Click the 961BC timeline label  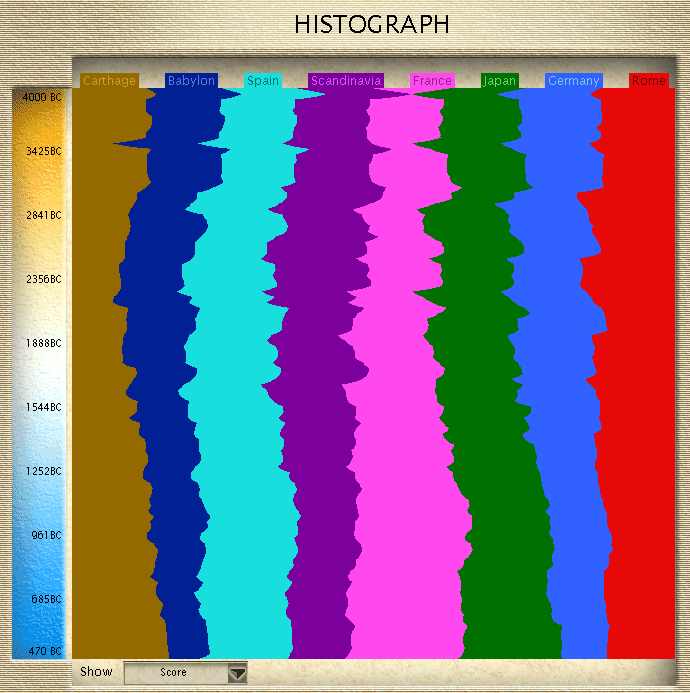(x=46, y=535)
